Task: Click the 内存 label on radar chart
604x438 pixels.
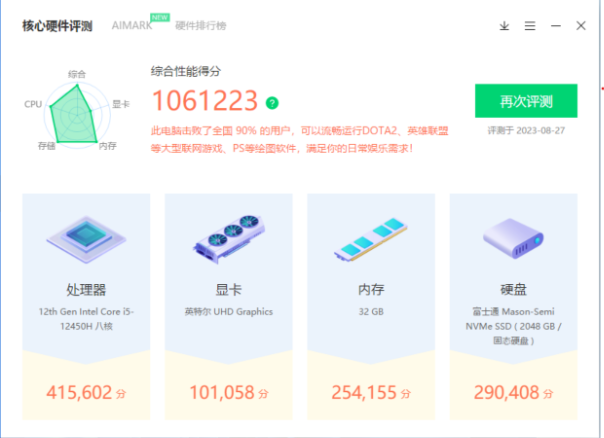Action: click(x=107, y=146)
